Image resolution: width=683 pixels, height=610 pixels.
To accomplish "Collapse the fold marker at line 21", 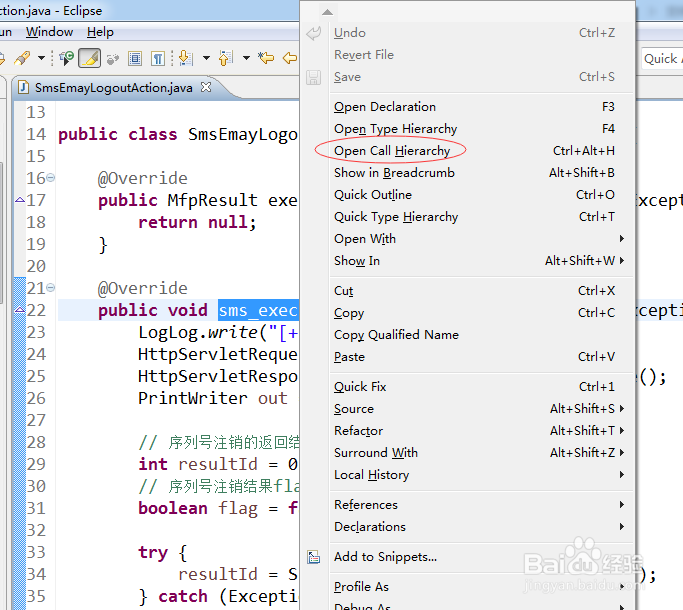I will 51,288.
